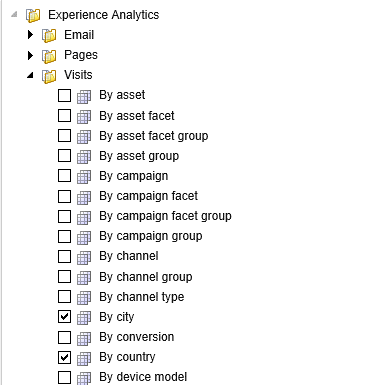
Task: Click the Pages folder icon
Action: (49, 56)
